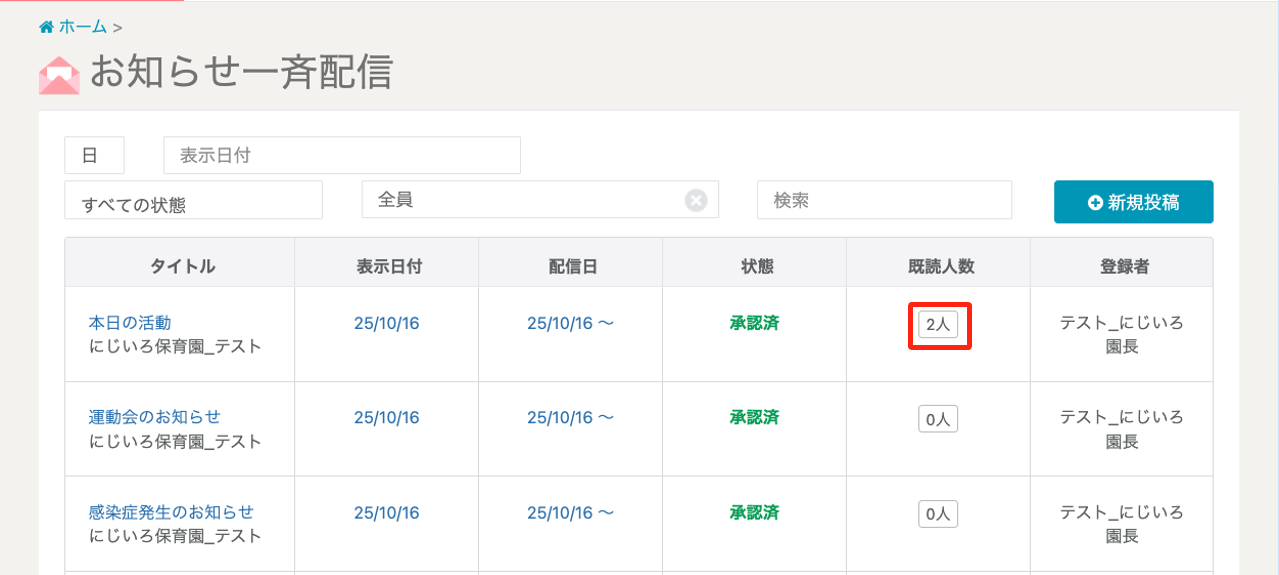Click the 検索 search field

click(x=884, y=200)
